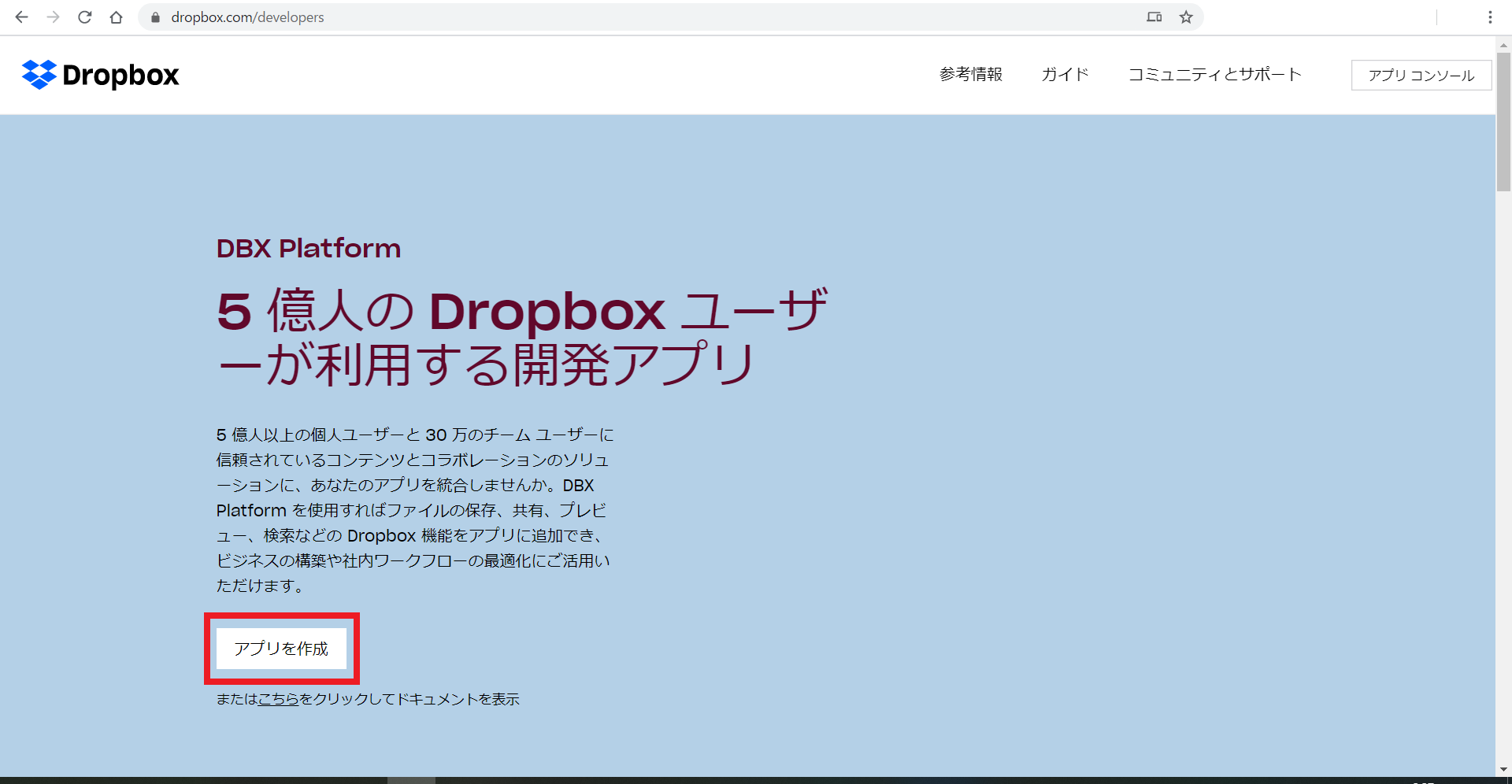Viewport: 1512px width, 784px height.
Task: Toggle the アプリを作成 button highlighted in red
Action: 282,648
